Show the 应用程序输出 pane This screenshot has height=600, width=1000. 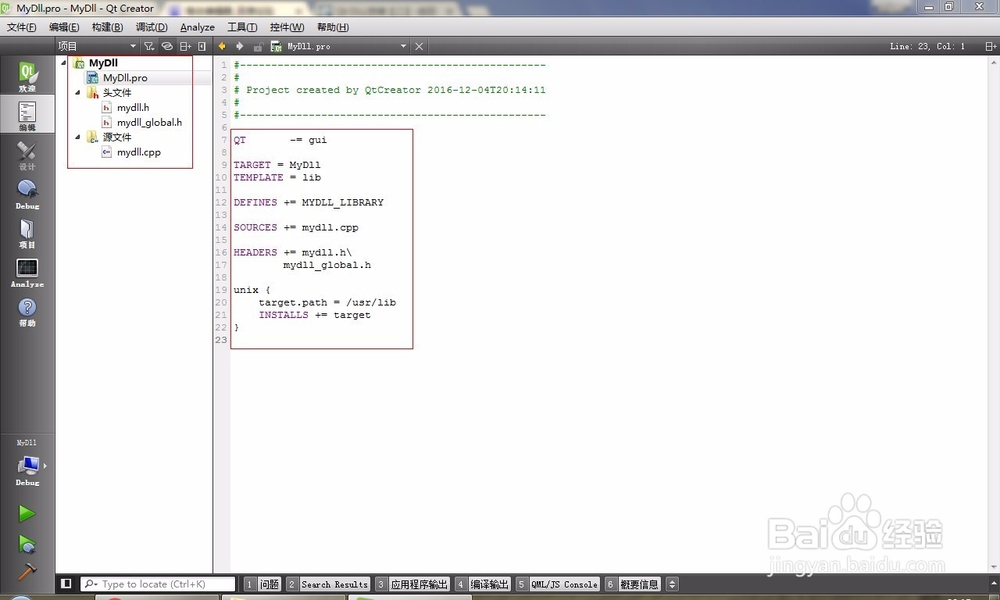[413, 584]
